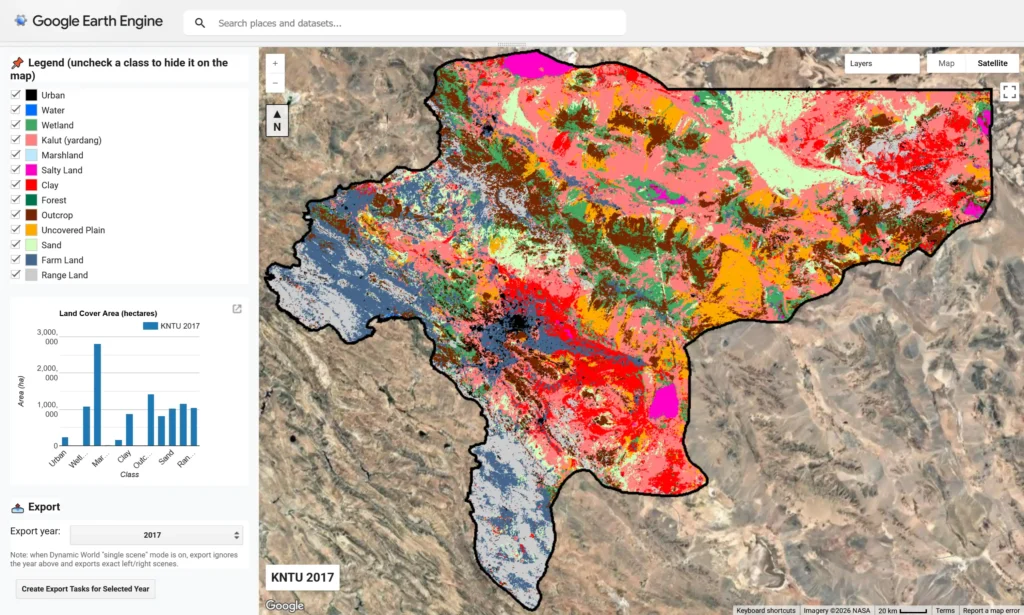1024x615 pixels.
Task: Uncheck the Uncovered Plain checkbox
Action: (16, 230)
